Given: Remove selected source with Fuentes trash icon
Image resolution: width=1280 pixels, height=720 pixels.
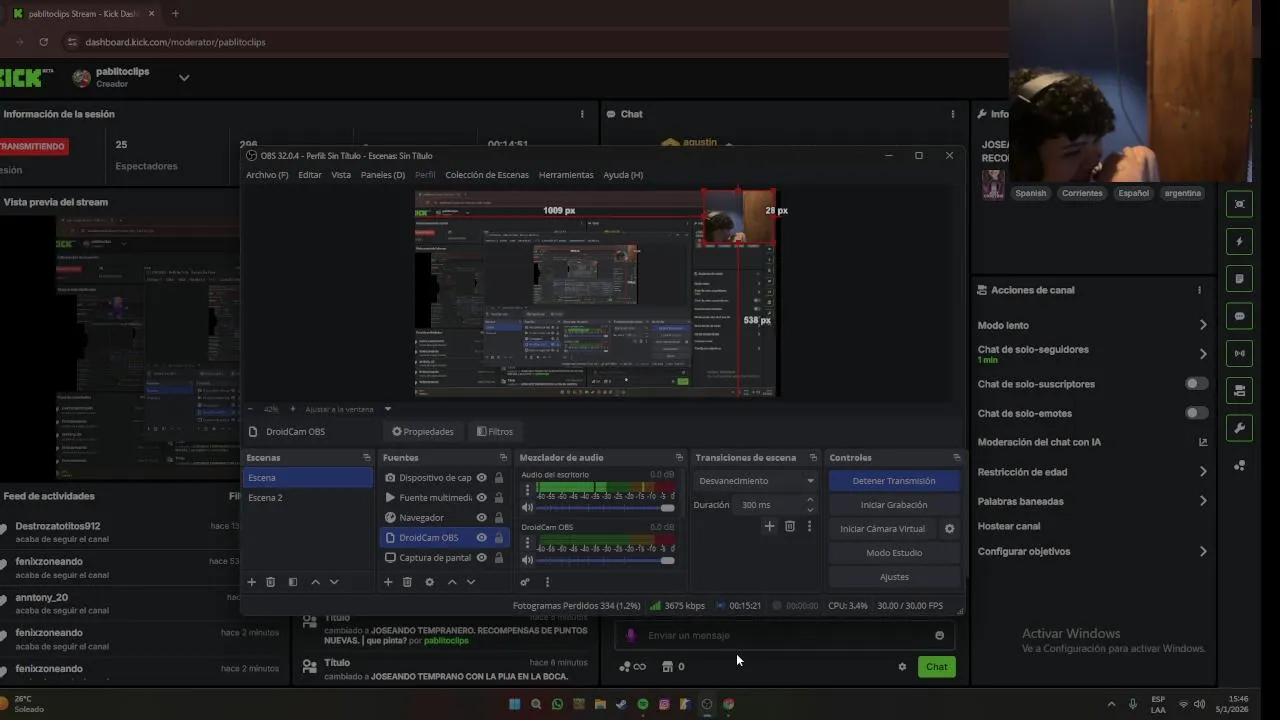Looking at the screenshot, I should point(407,582).
